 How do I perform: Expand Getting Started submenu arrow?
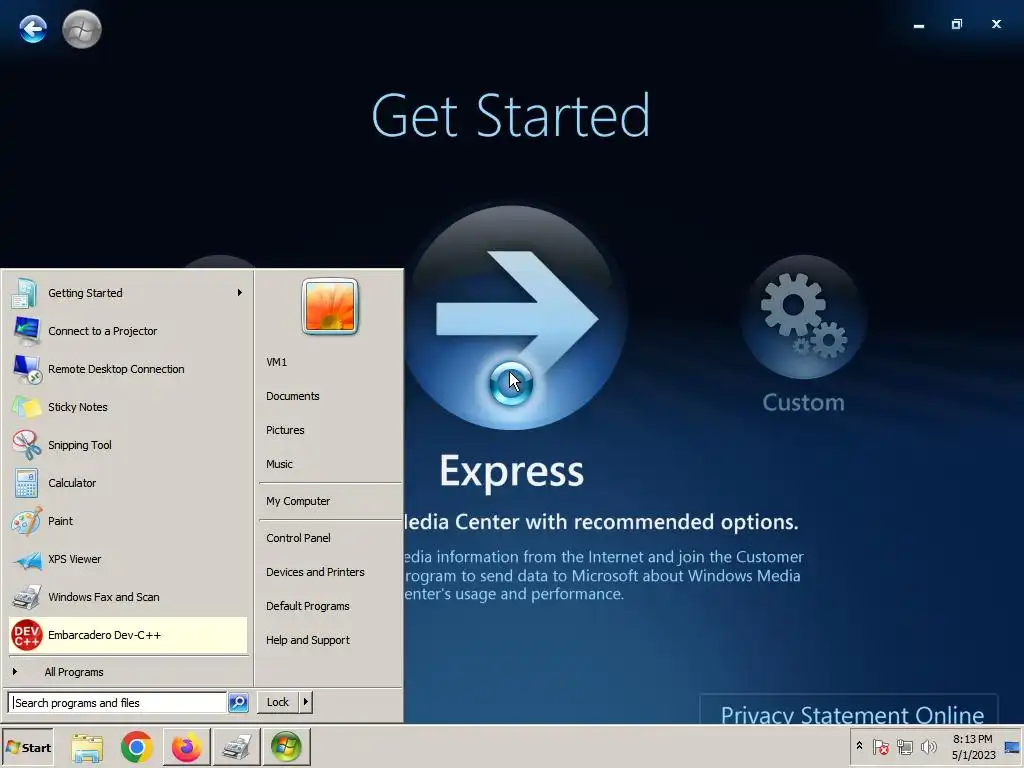point(240,293)
